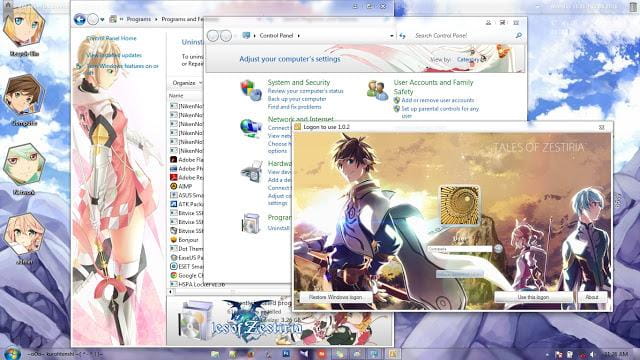Click the About button in Logon window
Screen dimensions: 640x360
(x=592, y=297)
